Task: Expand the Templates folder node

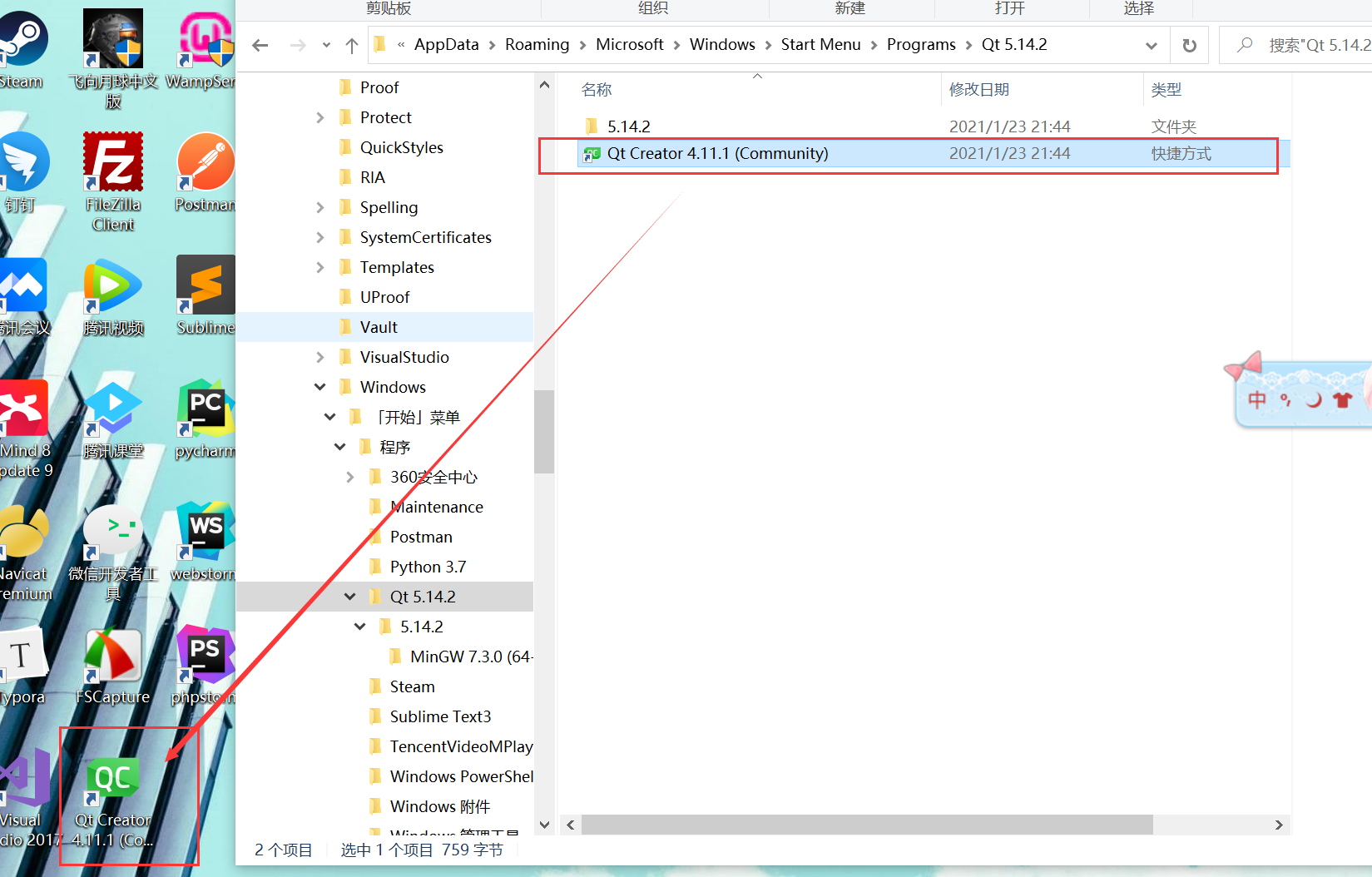Action: (320, 267)
